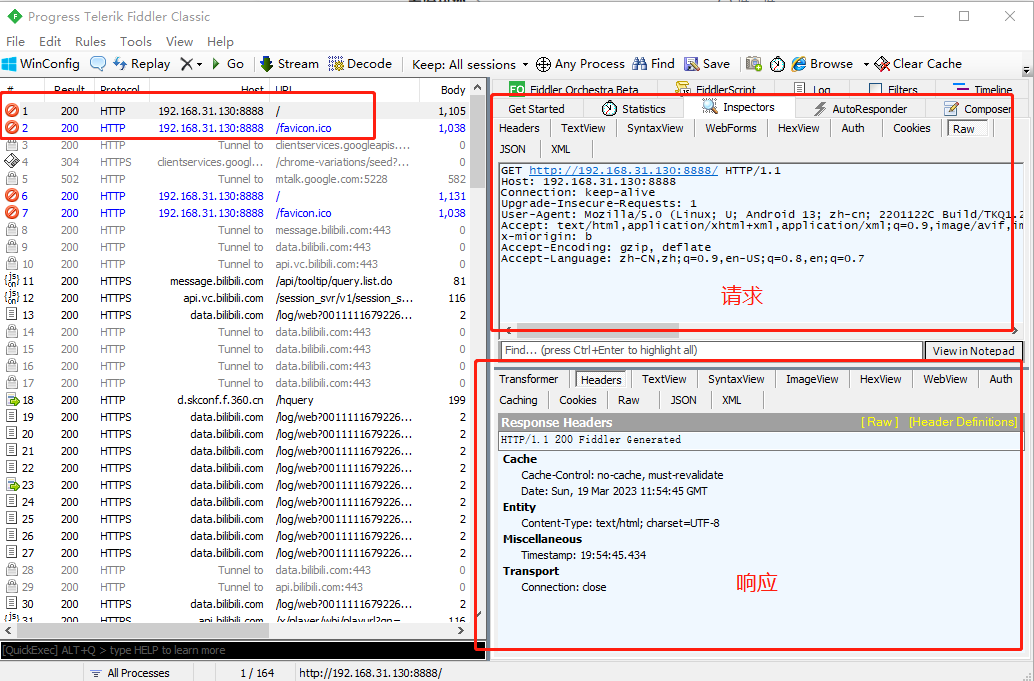Select the response ImageView tab
Viewport: 1034px width, 681px height.
click(x=812, y=379)
